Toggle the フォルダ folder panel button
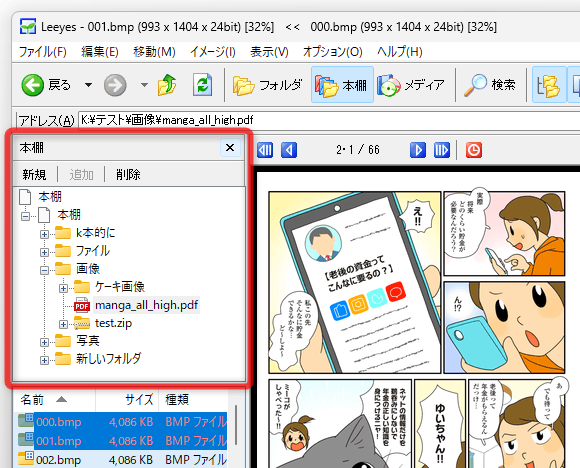This screenshot has width=580, height=468. (x=267, y=85)
